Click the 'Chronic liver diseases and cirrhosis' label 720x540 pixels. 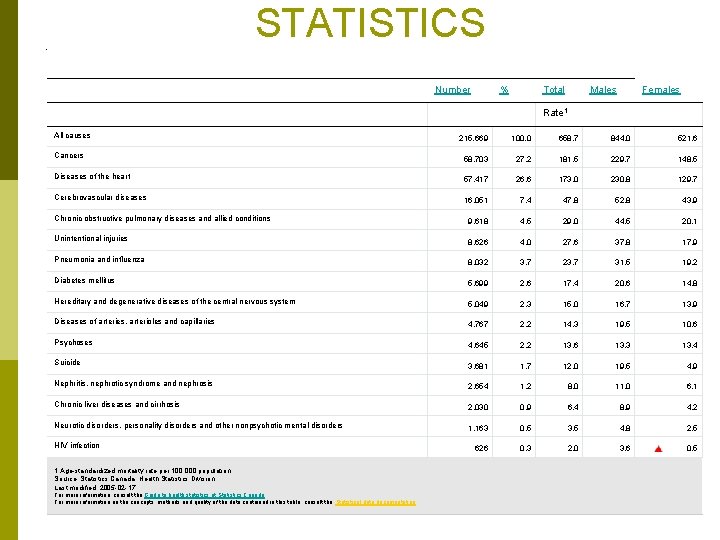click(117, 405)
